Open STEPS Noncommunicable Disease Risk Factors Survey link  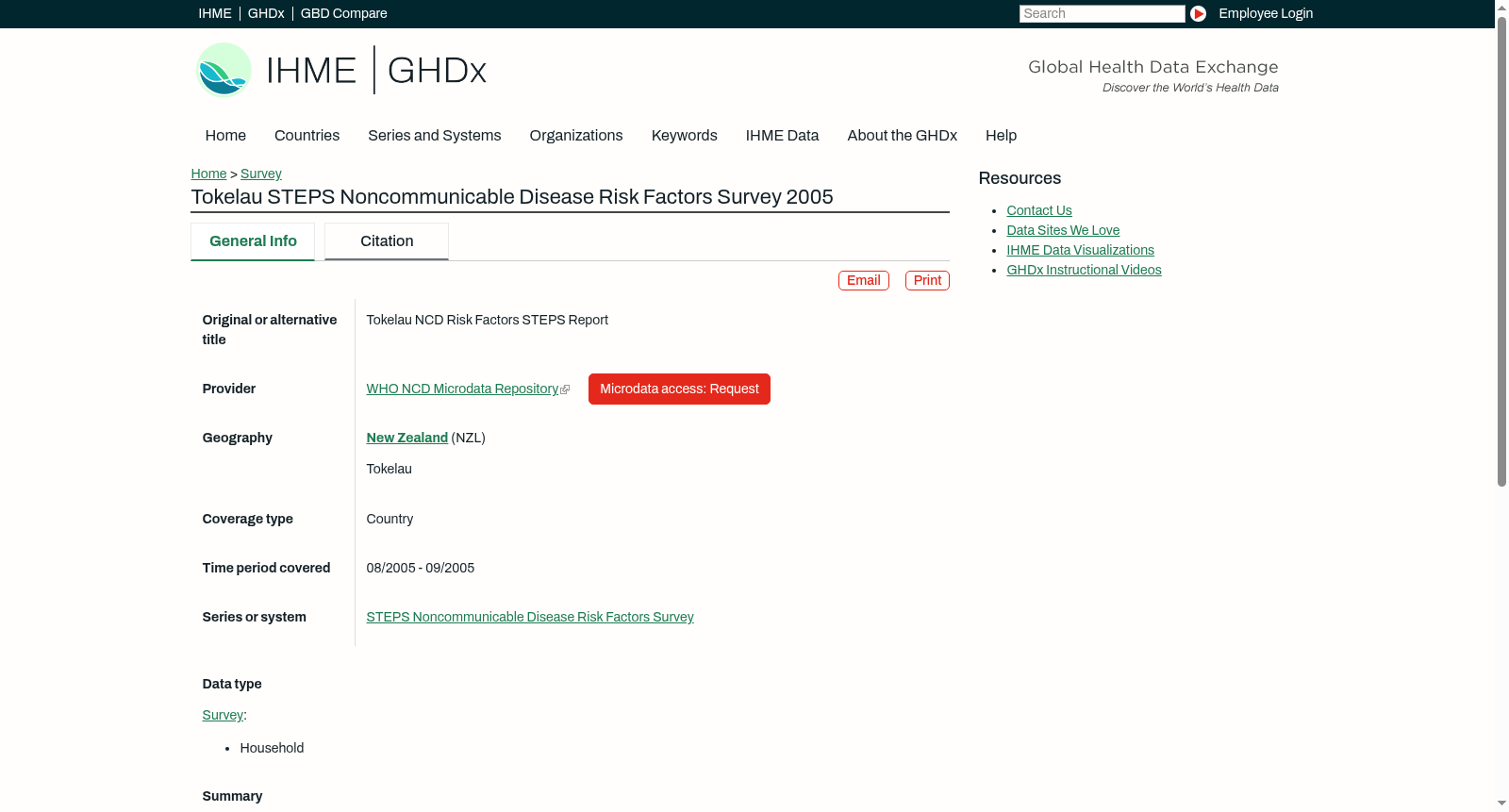(530, 617)
